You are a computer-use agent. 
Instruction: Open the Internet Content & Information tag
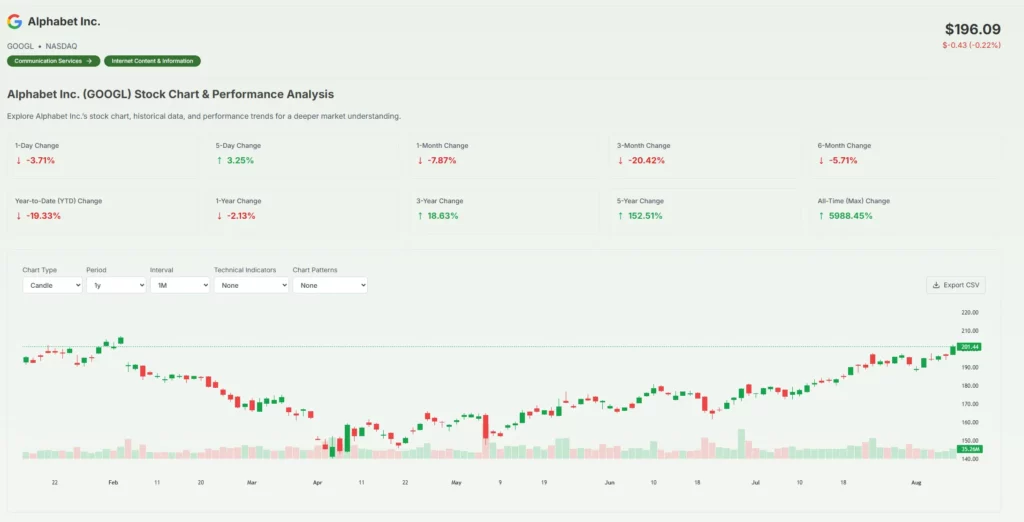[152, 61]
